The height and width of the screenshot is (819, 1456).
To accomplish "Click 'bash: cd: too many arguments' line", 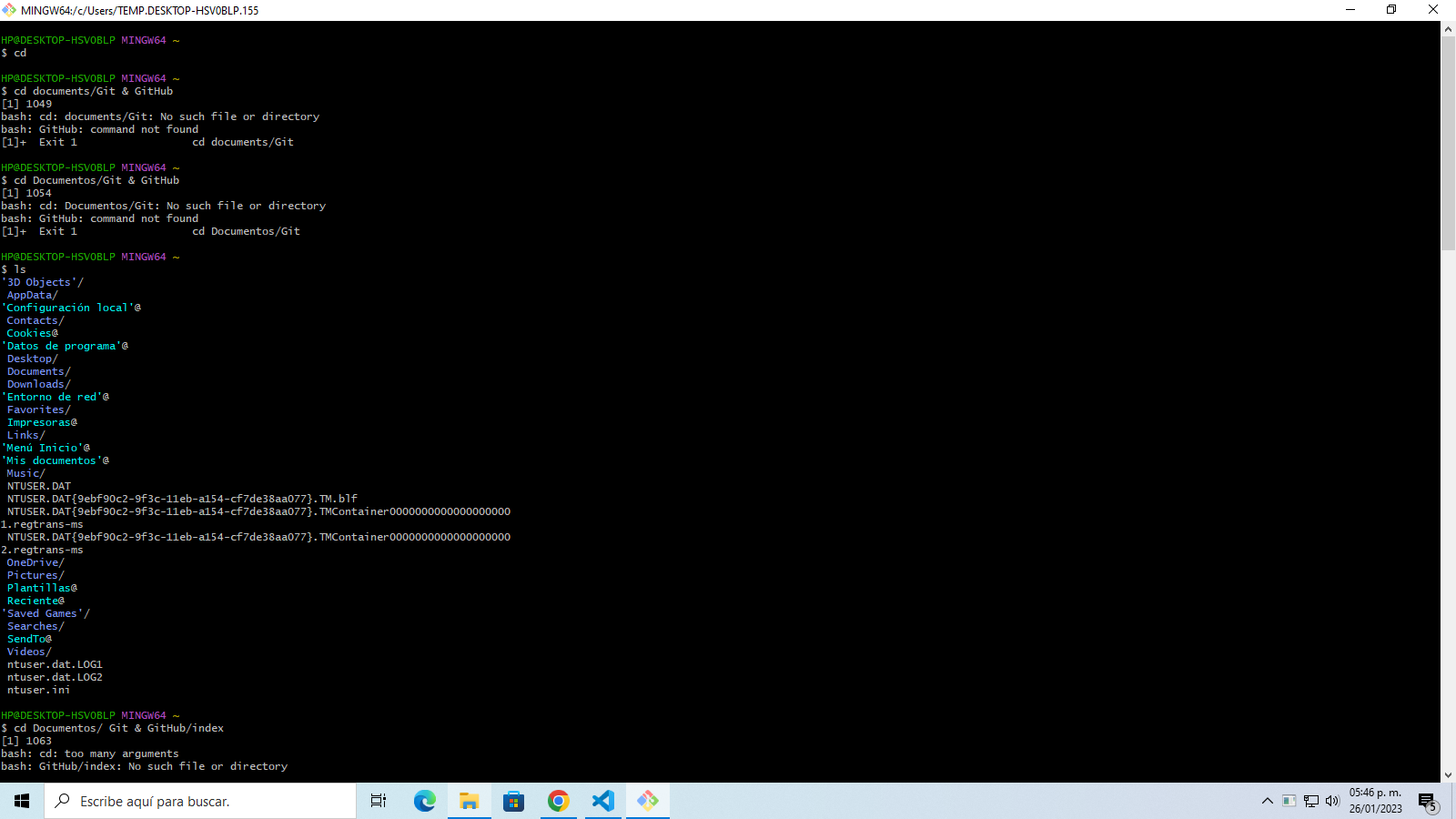I will (90, 753).
